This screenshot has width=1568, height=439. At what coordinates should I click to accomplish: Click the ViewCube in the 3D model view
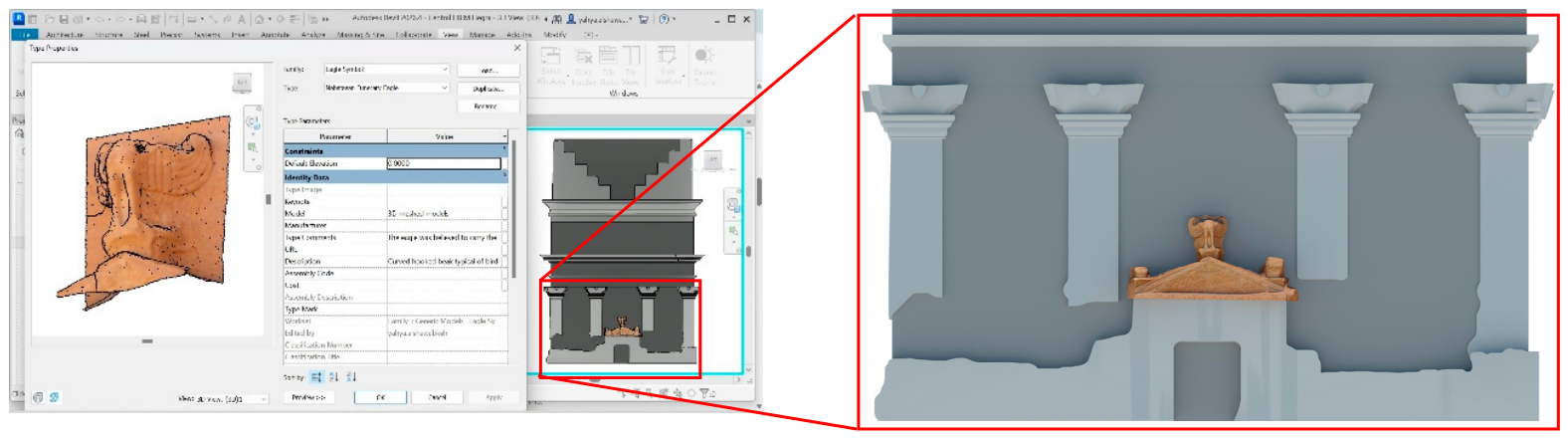pos(712,159)
